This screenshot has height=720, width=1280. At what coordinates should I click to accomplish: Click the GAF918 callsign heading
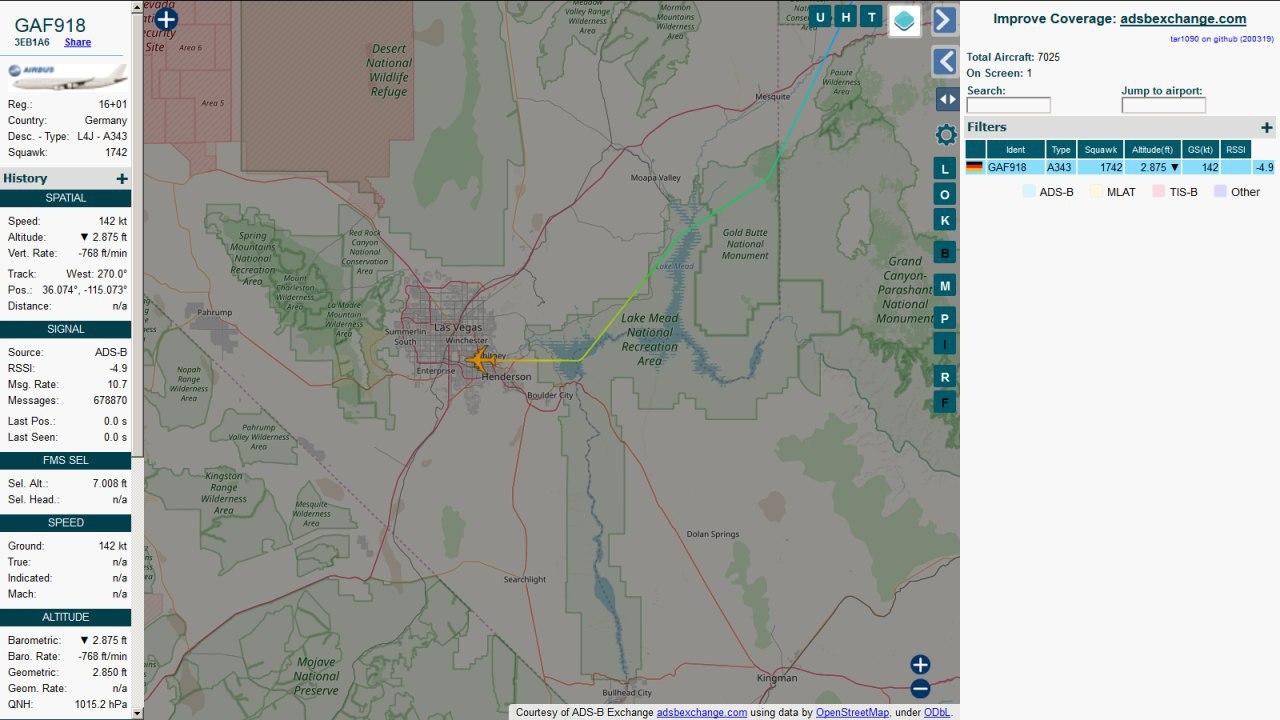pos(50,25)
